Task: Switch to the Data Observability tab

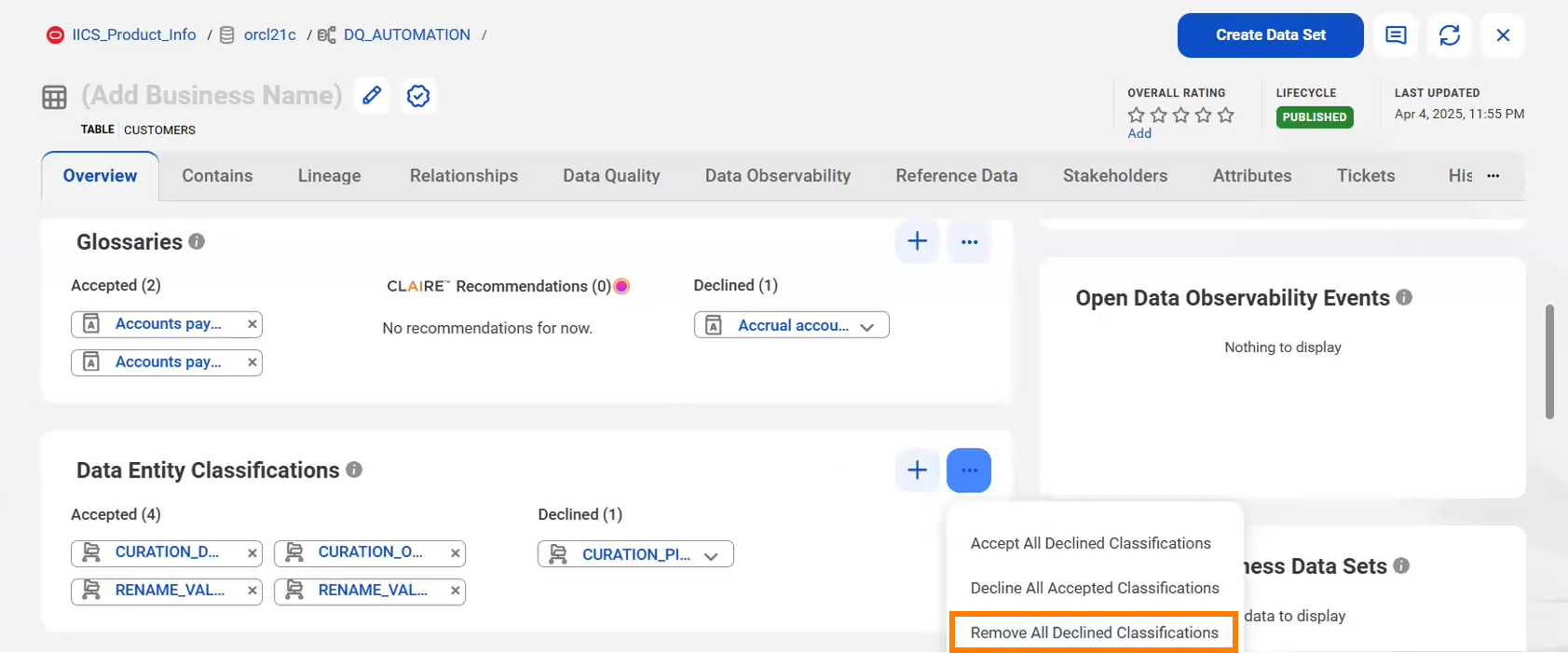Action: pos(778,176)
